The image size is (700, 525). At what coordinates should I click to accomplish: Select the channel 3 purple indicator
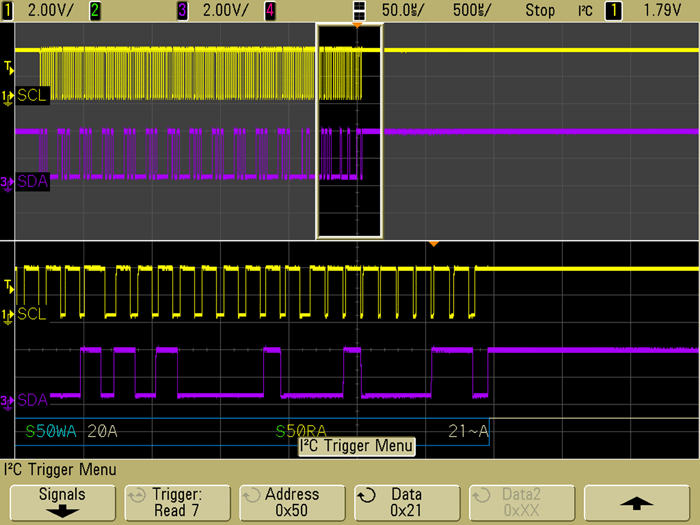pos(181,10)
